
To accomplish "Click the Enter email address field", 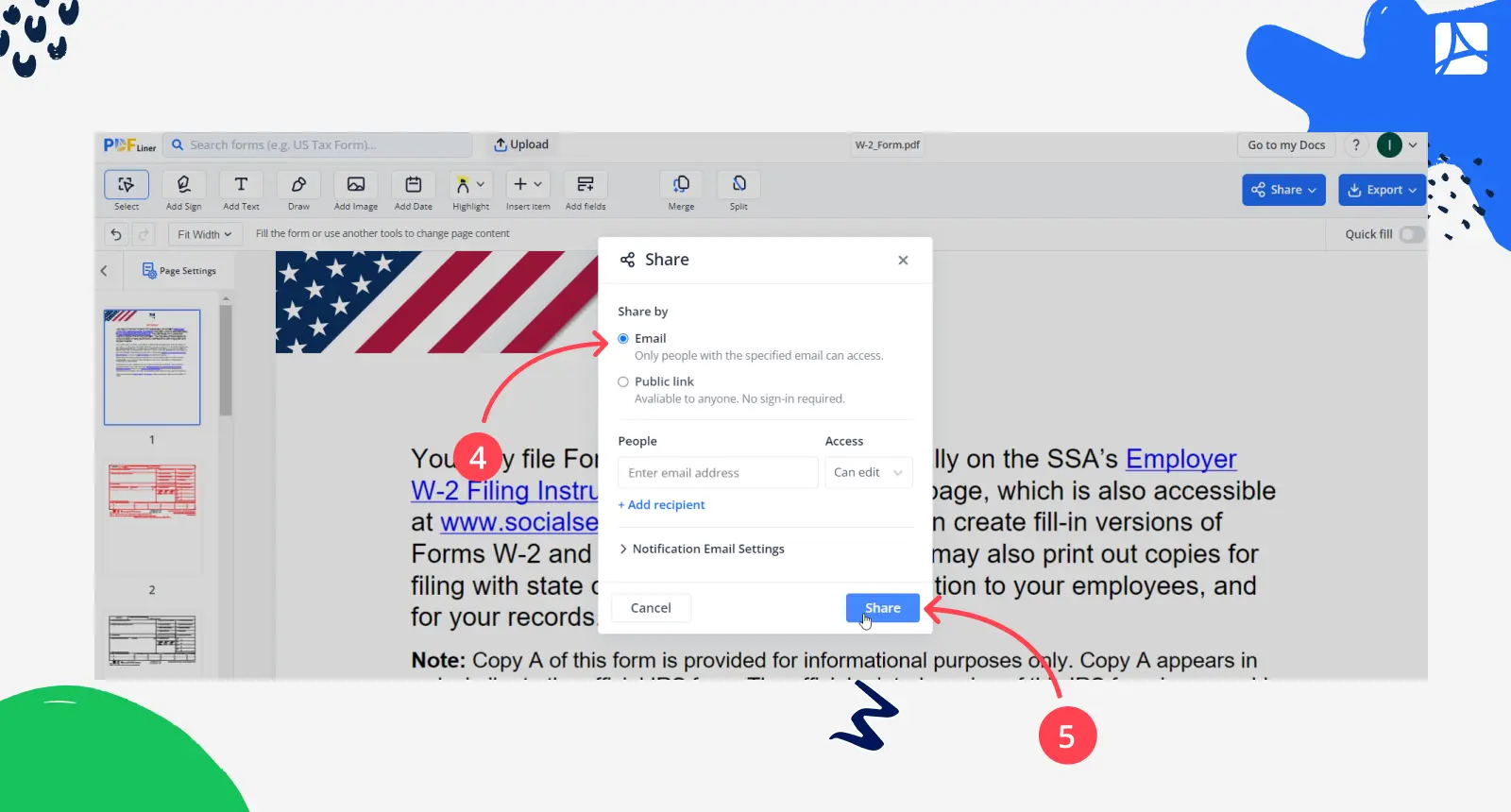I will (x=718, y=473).
